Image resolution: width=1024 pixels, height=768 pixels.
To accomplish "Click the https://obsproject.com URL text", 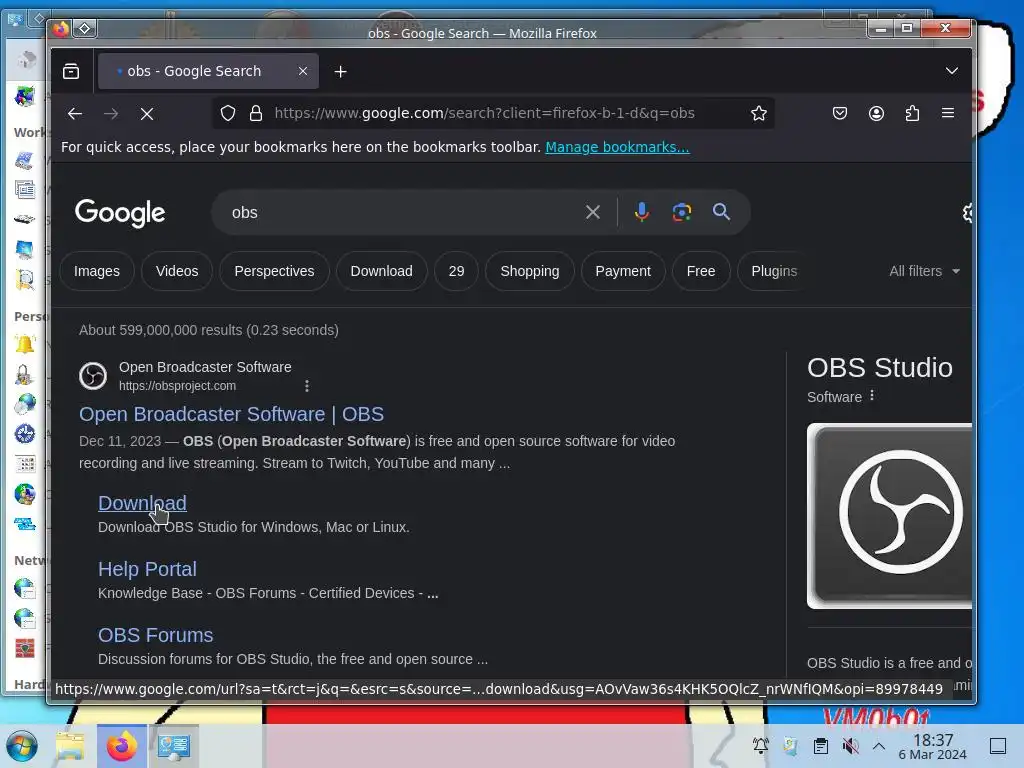I will click(x=177, y=386).
